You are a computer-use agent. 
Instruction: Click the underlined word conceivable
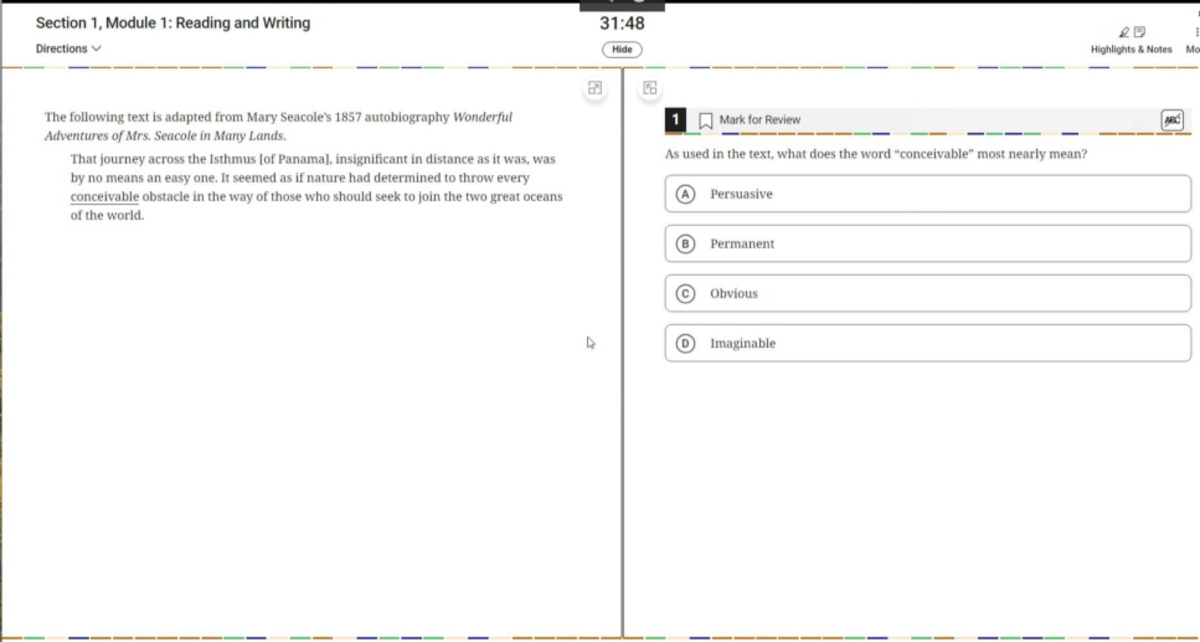tap(104, 197)
